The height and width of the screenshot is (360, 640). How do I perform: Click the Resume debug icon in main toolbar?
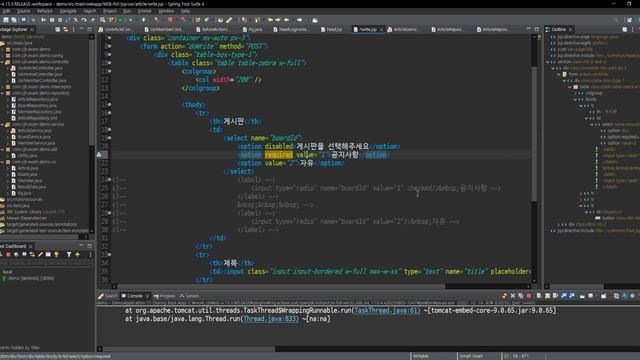point(44,20)
